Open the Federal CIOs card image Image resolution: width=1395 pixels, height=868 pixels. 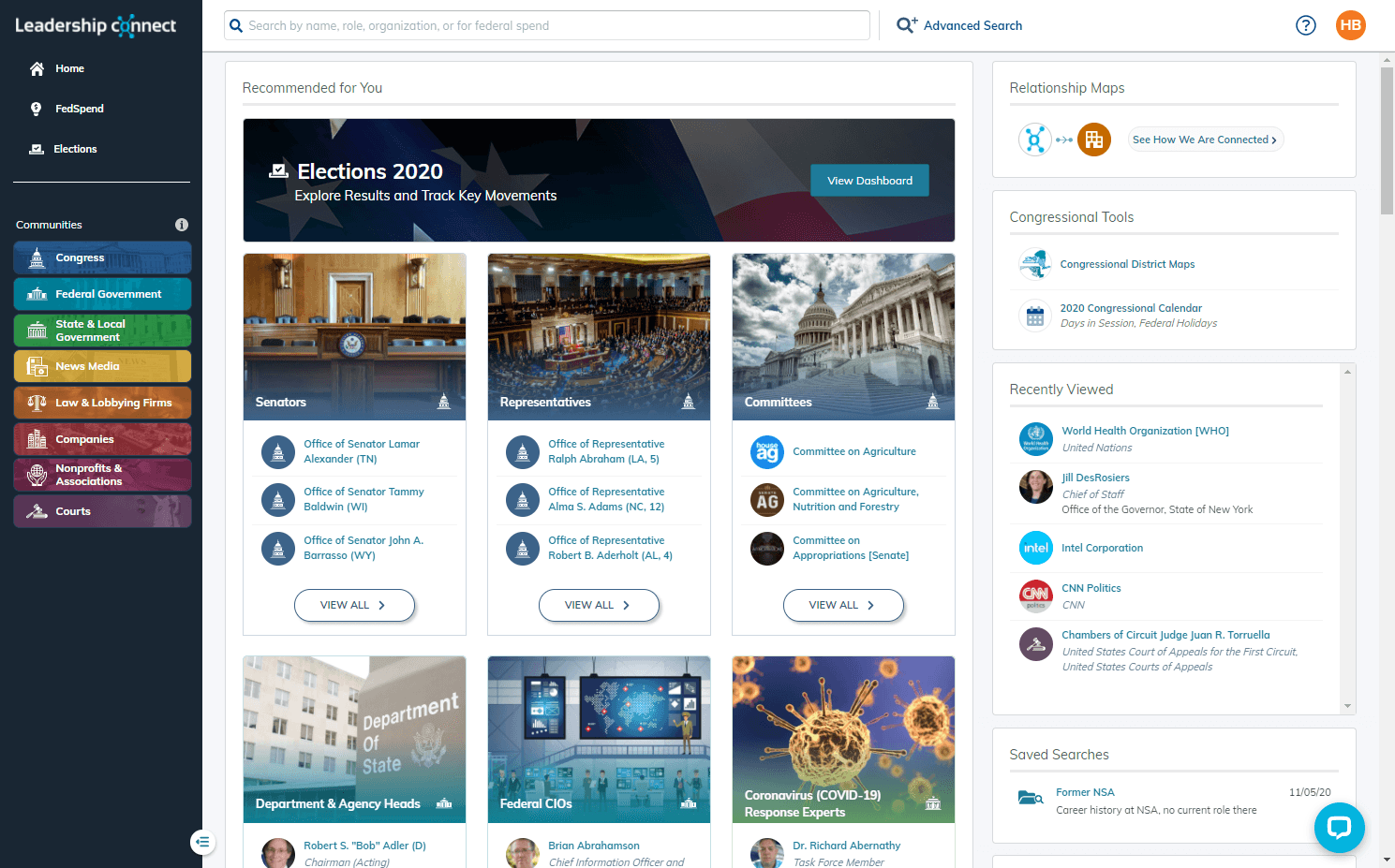click(599, 740)
